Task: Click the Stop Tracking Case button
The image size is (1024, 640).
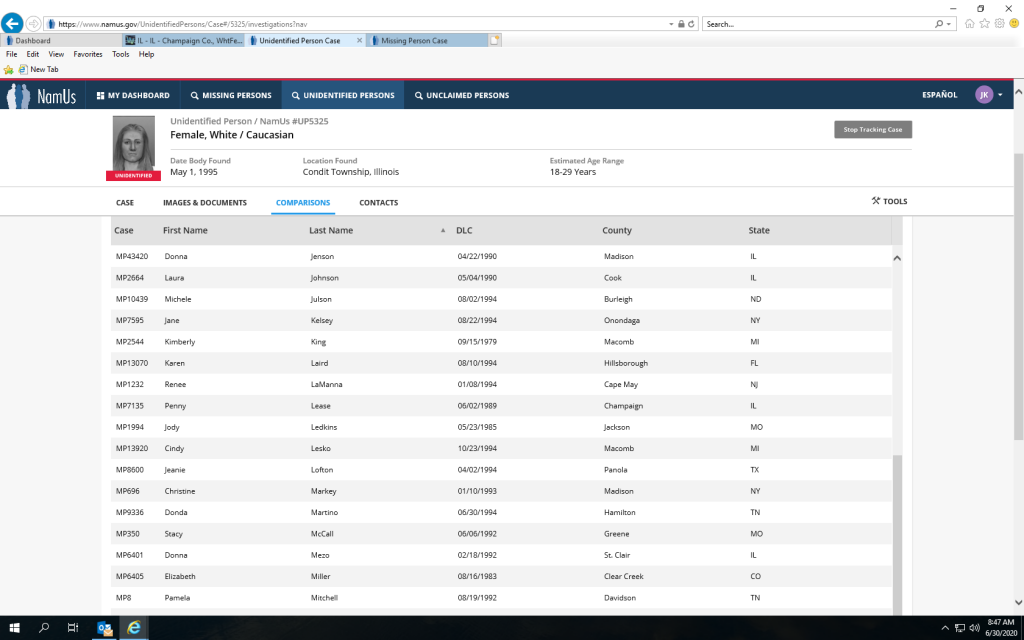Action: click(872, 129)
